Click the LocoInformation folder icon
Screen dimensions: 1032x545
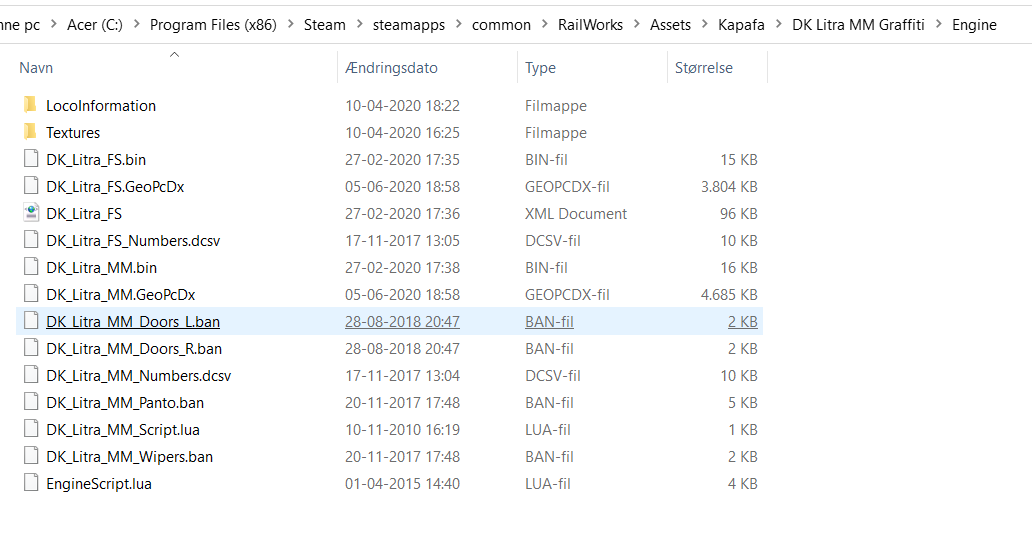pos(30,105)
